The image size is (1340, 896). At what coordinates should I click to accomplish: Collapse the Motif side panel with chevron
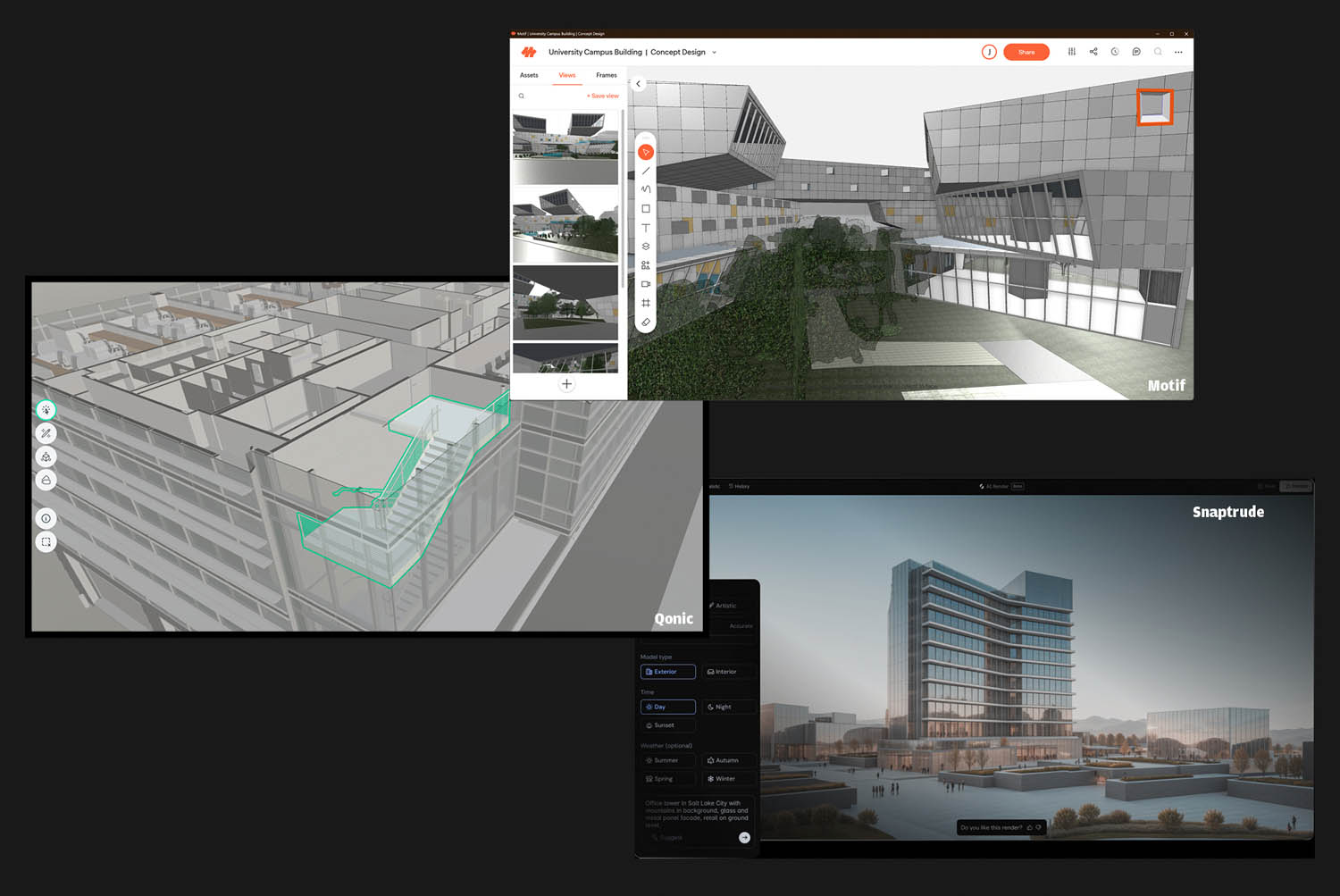click(x=638, y=84)
